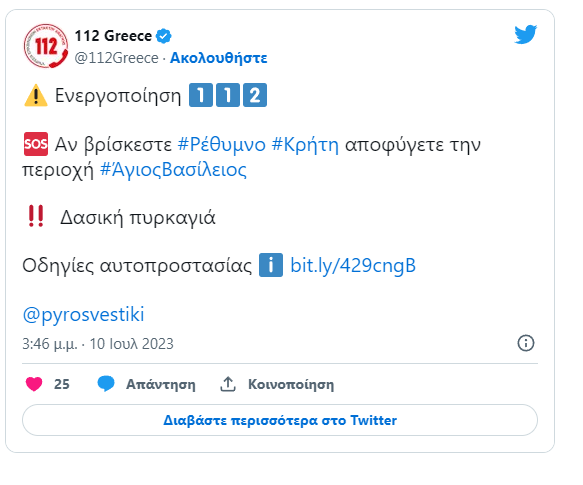Viewport: 583px width, 485px height.
Task: Click Διαβάστε περισσότερα στο Twitter button
Action: click(280, 420)
